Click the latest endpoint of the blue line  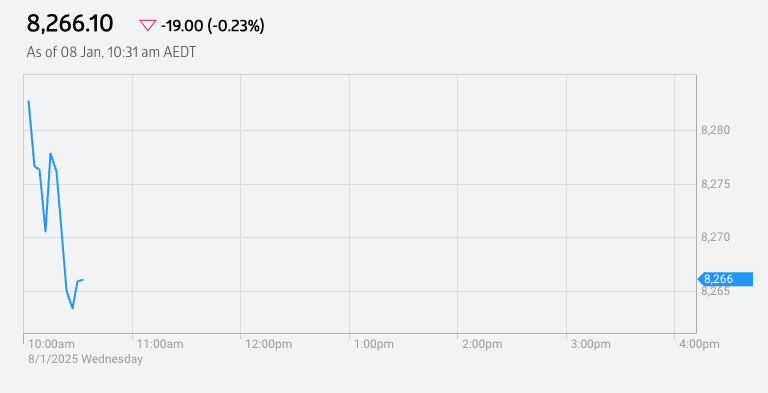83,280
